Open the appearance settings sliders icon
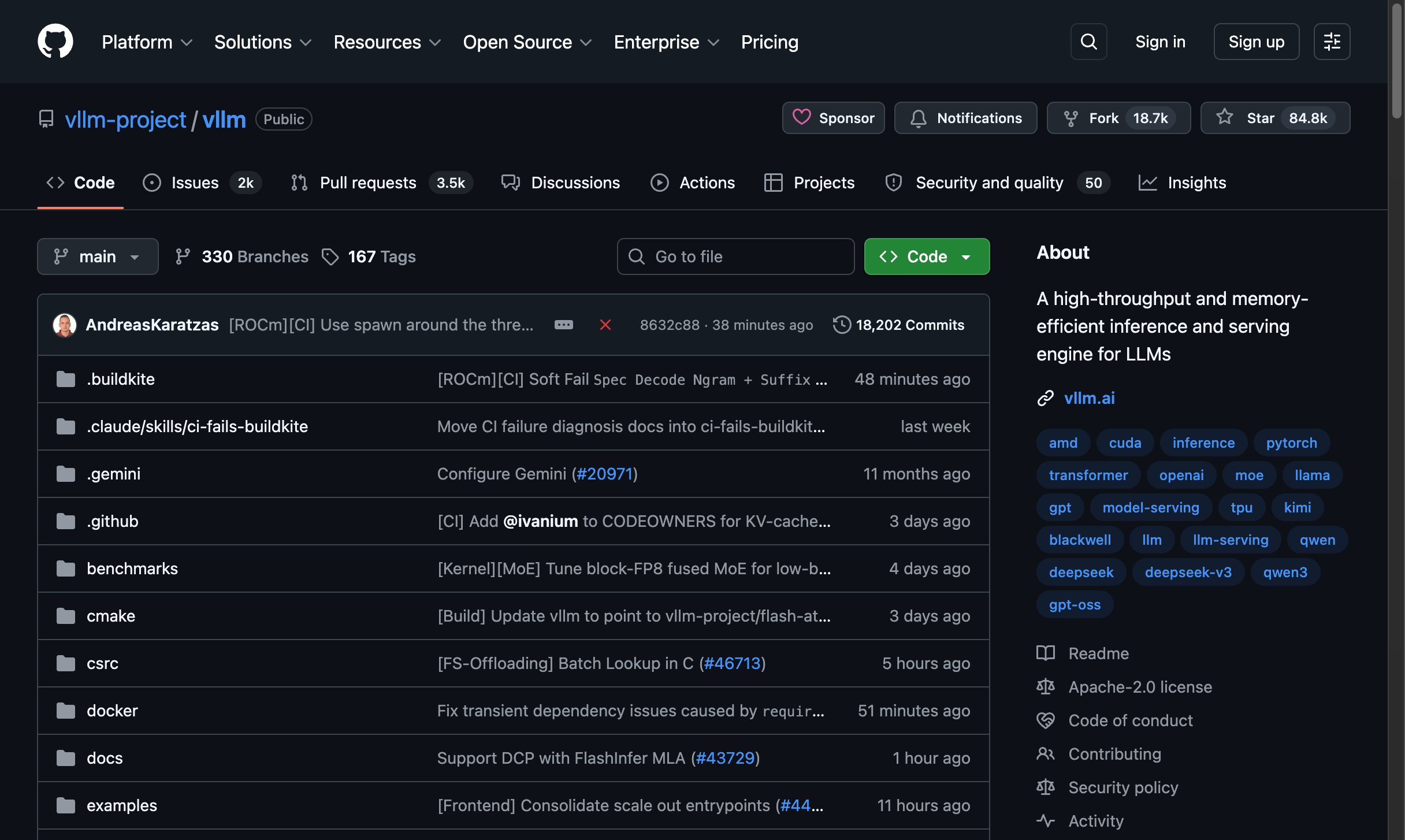Viewport: 1405px width, 840px height. pos(1332,42)
